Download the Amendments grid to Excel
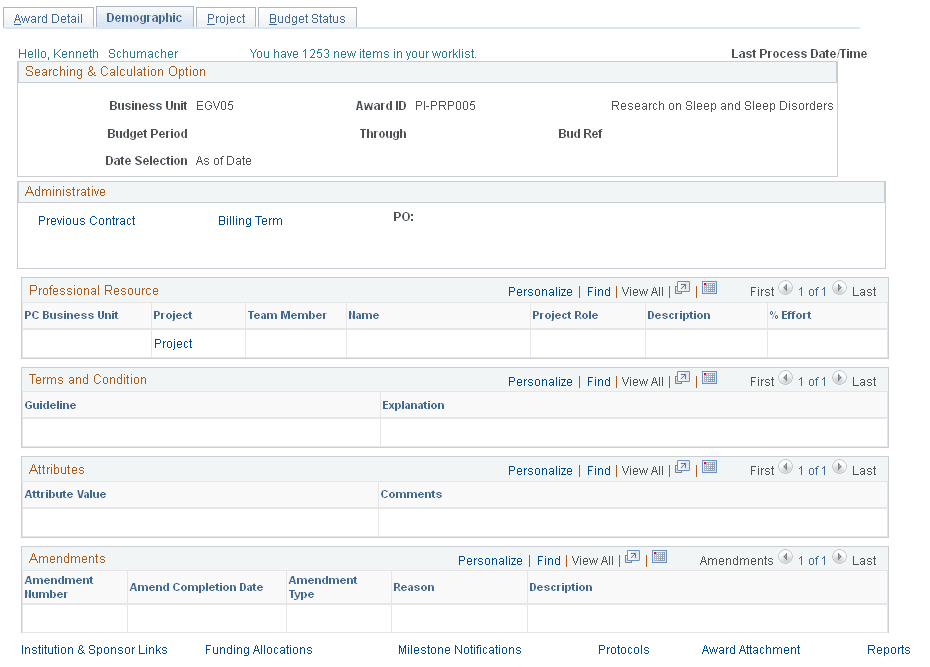This screenshot has height=667, width=930. [x=659, y=556]
